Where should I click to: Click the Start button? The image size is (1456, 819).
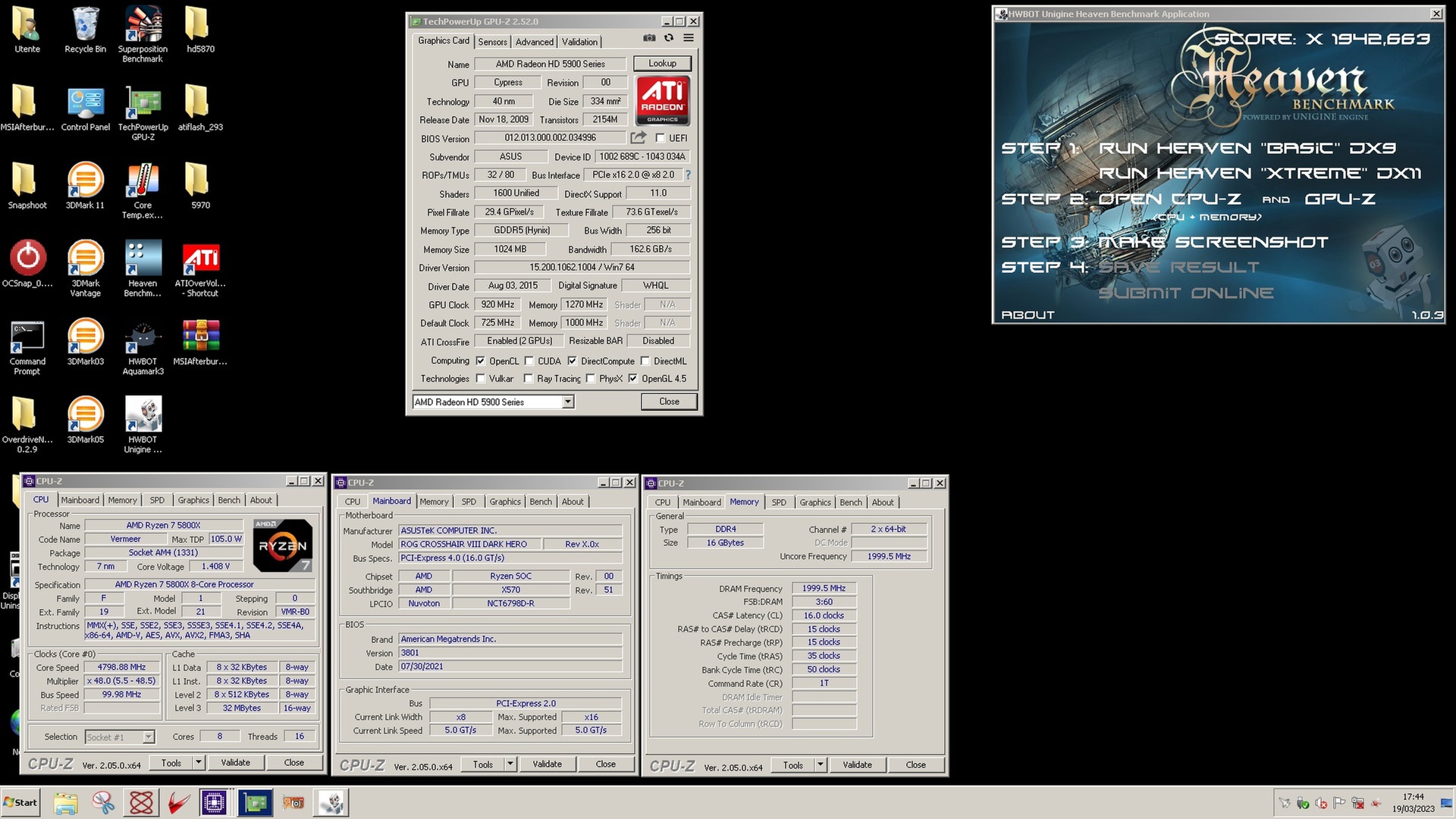point(20,802)
